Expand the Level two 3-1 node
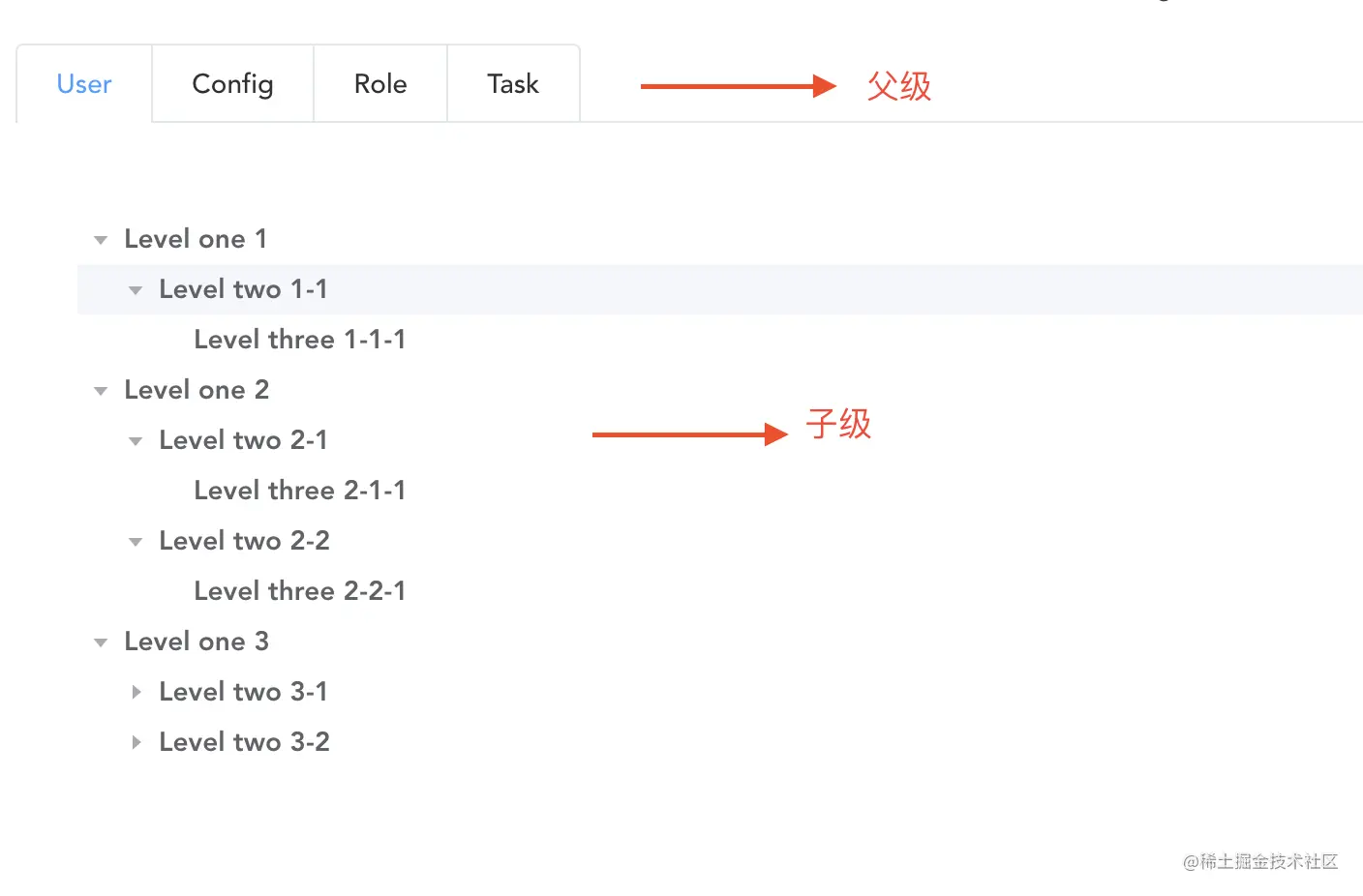The width and height of the screenshot is (1363, 896). point(136,691)
